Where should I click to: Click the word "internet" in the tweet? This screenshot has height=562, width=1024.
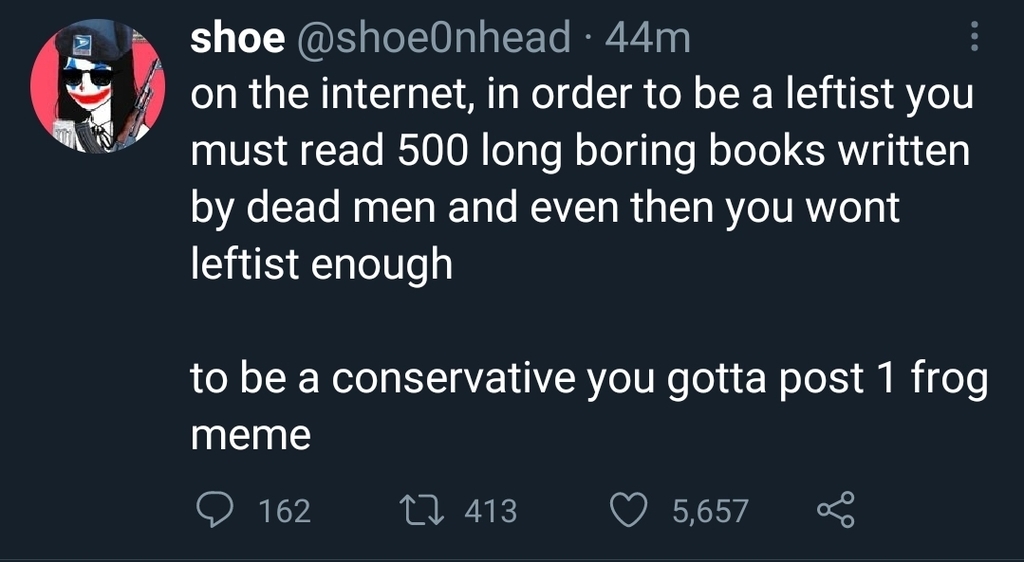pos(393,96)
